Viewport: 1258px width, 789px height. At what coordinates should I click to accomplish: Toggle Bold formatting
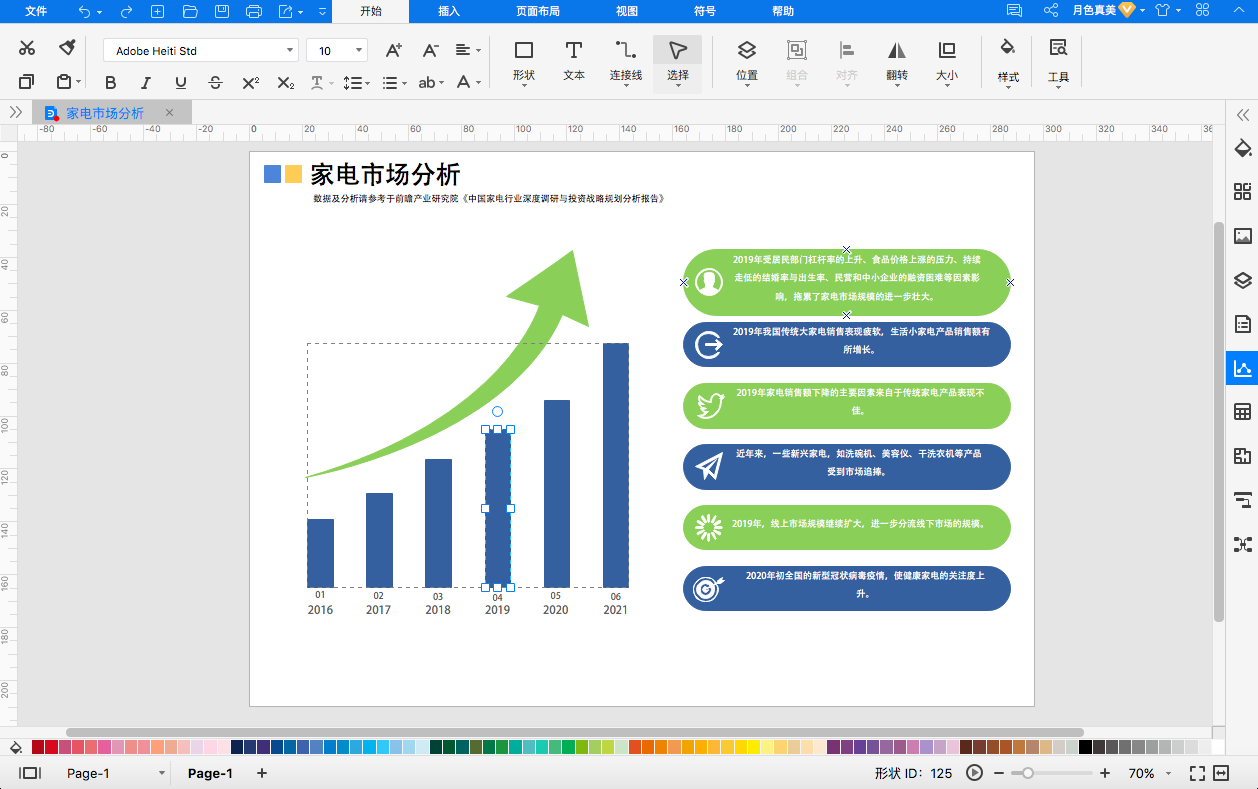[x=111, y=83]
